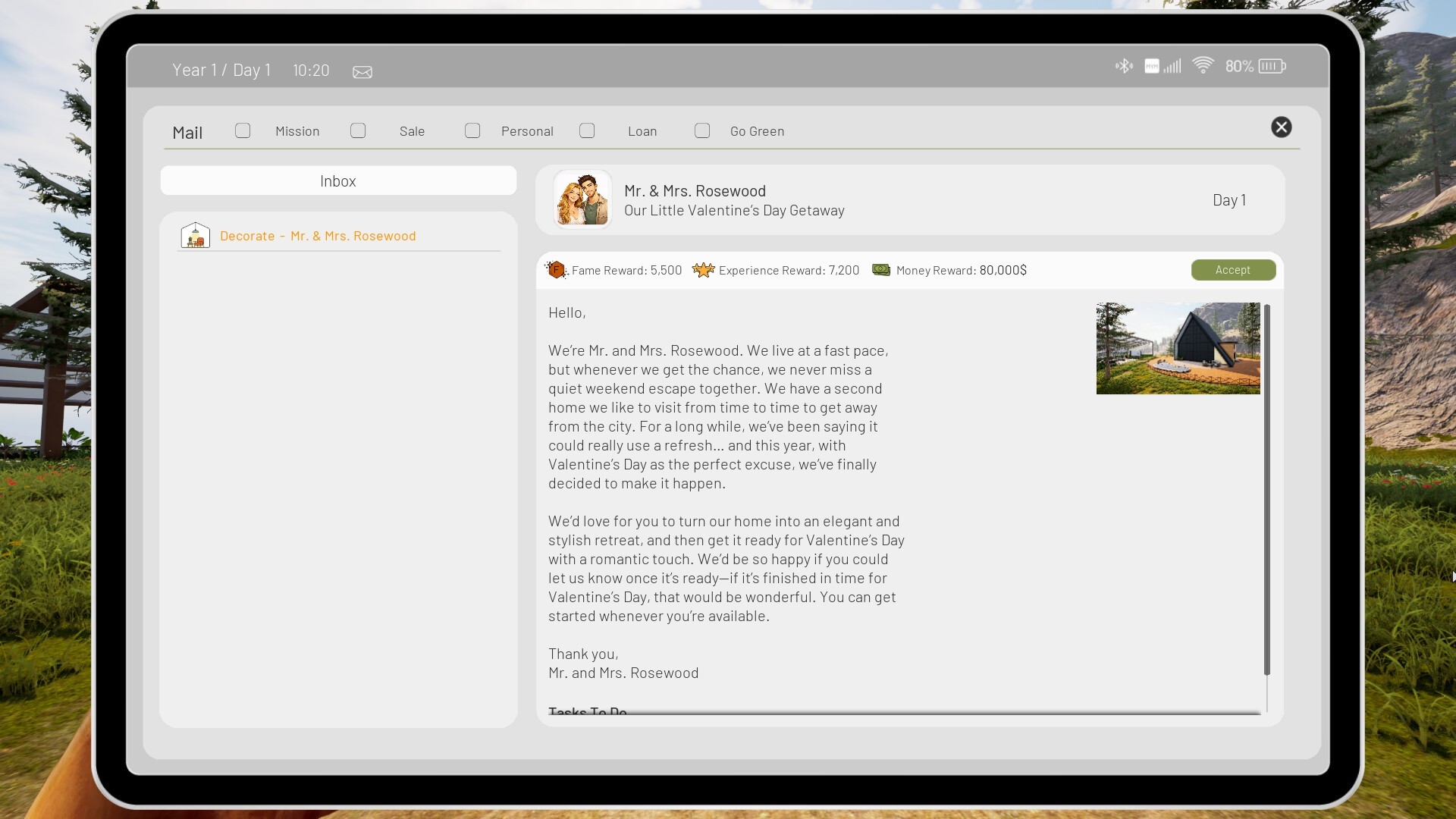
Task: Click the Money Reward cash icon
Action: tap(880, 269)
